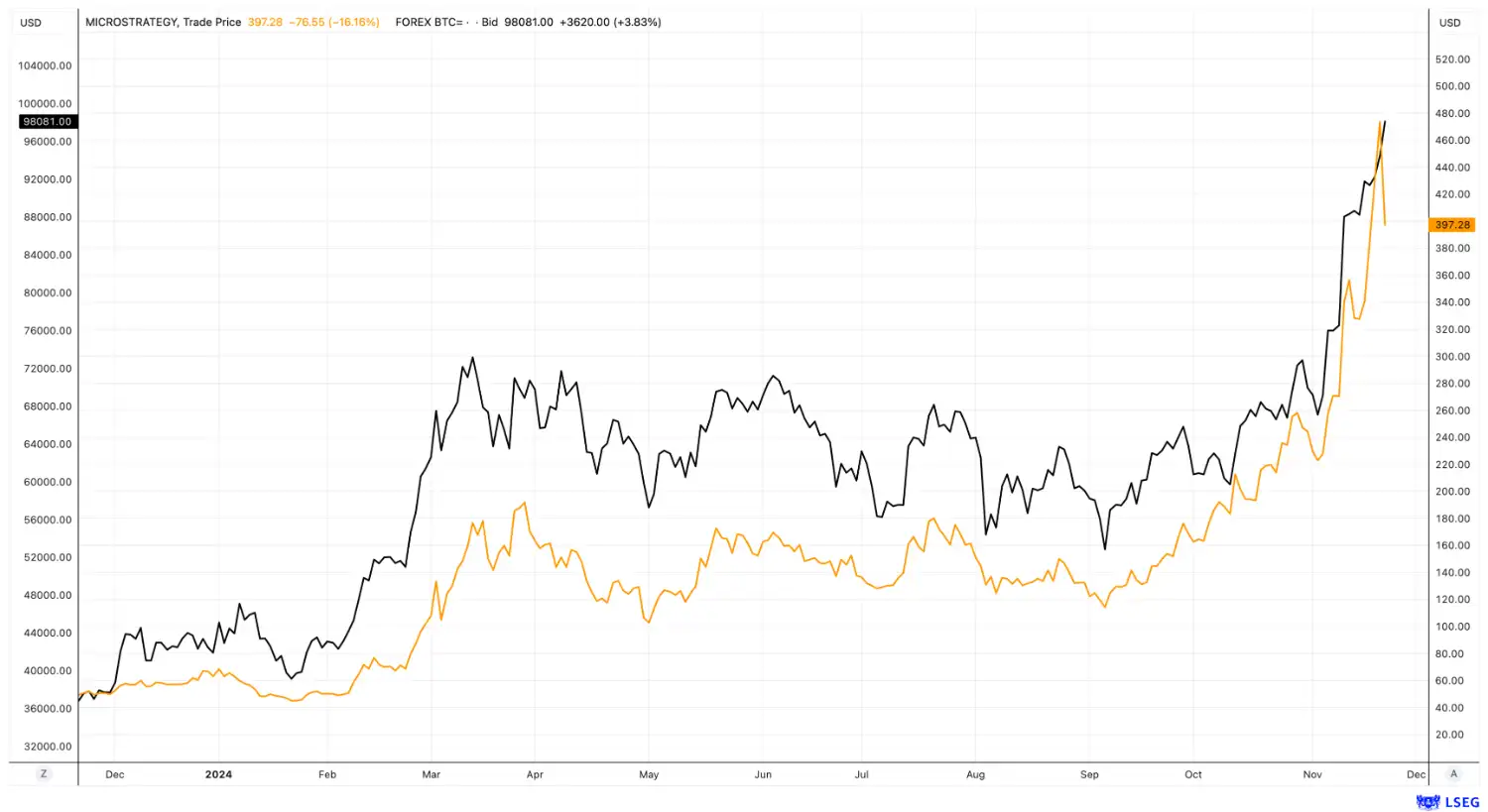Click the circled A auto-scale button

coord(1453,774)
